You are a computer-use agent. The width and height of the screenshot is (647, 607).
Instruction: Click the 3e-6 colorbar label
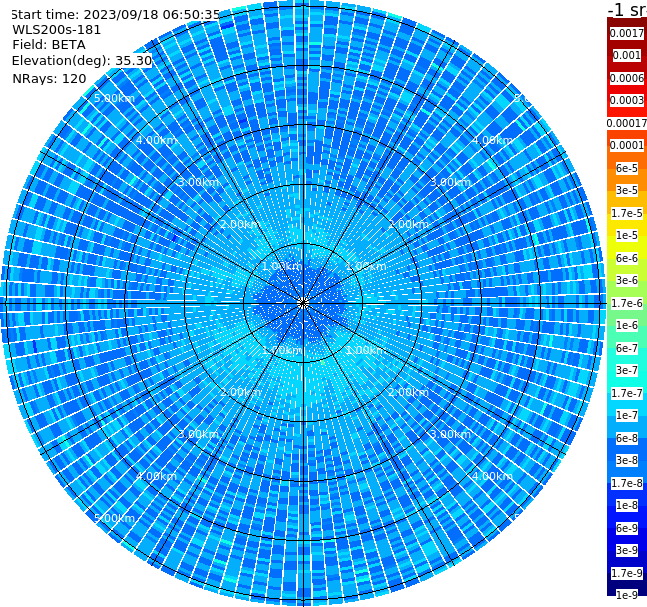[x=627, y=280]
